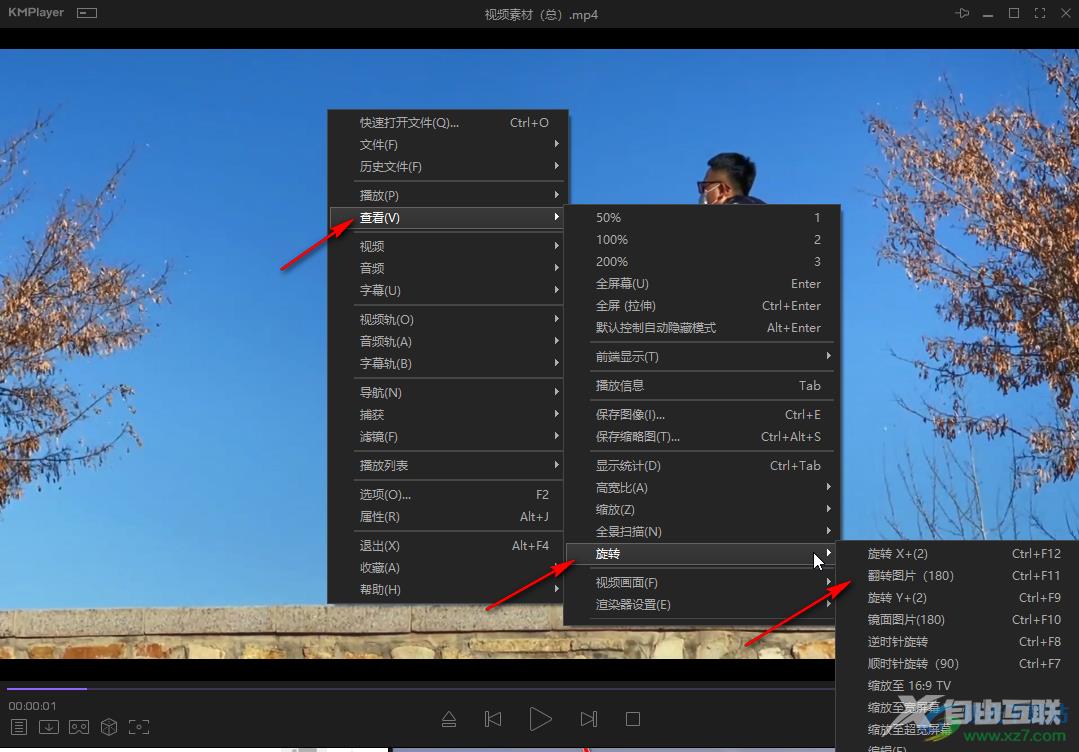The height and width of the screenshot is (752, 1079).
Task: Start playback with the Play button
Action: 541,719
